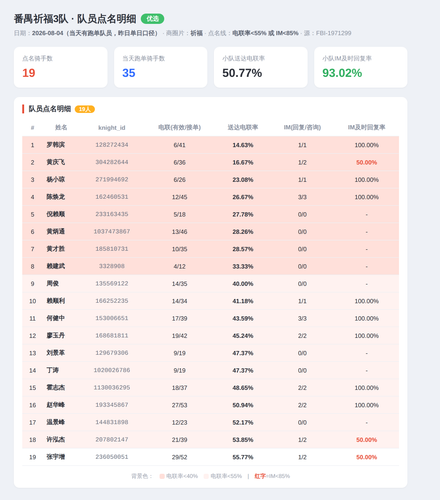The width and height of the screenshot is (440, 500).
Task: Click the IM及时回复率 column header
Action: 366,127
